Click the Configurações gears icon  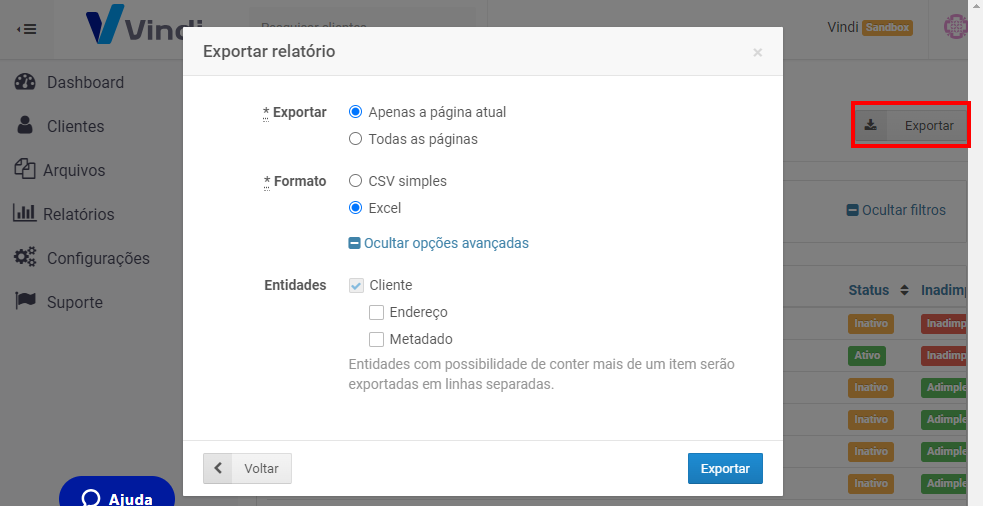(x=25, y=258)
